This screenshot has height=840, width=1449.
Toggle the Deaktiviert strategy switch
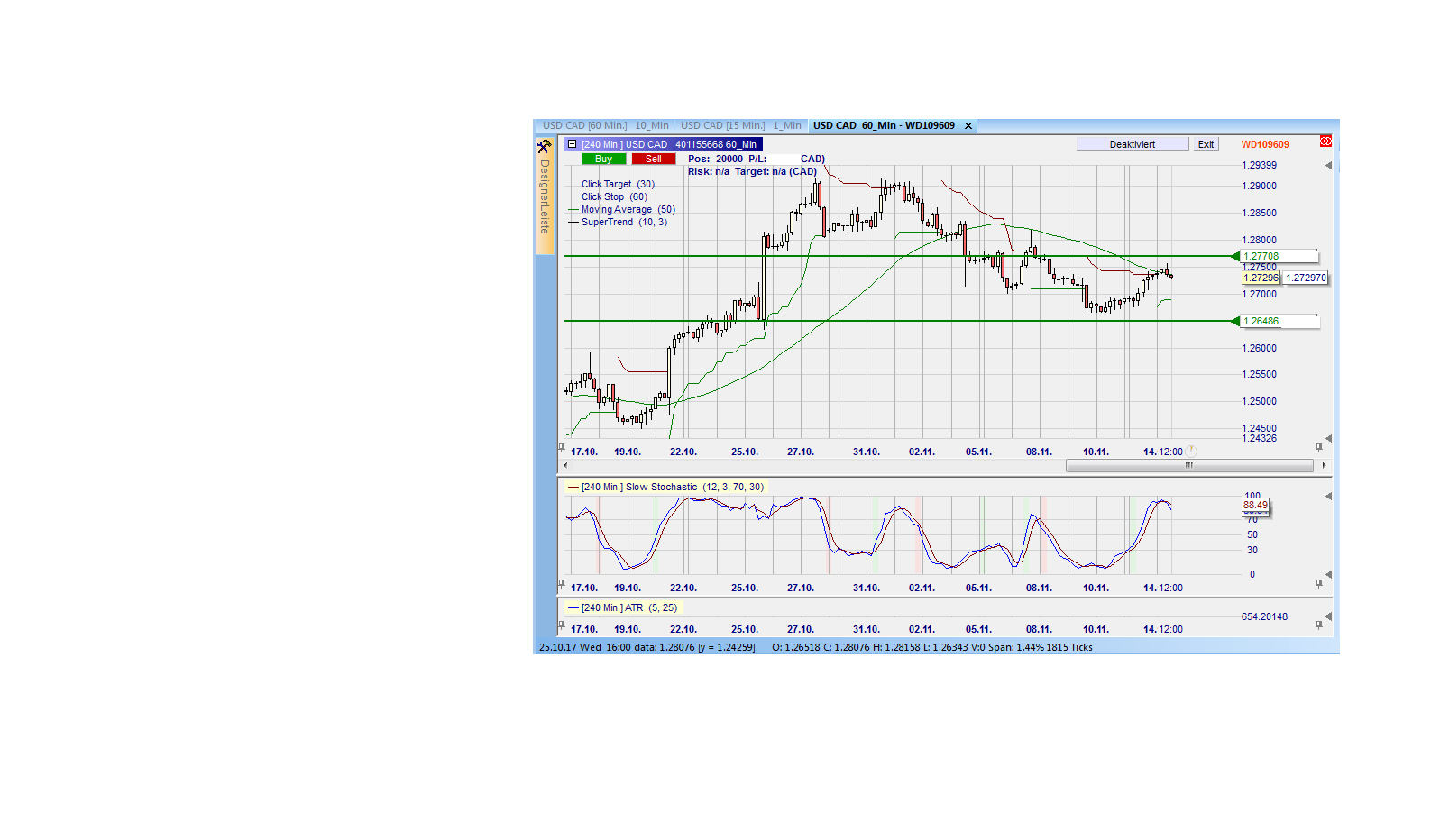(1133, 143)
